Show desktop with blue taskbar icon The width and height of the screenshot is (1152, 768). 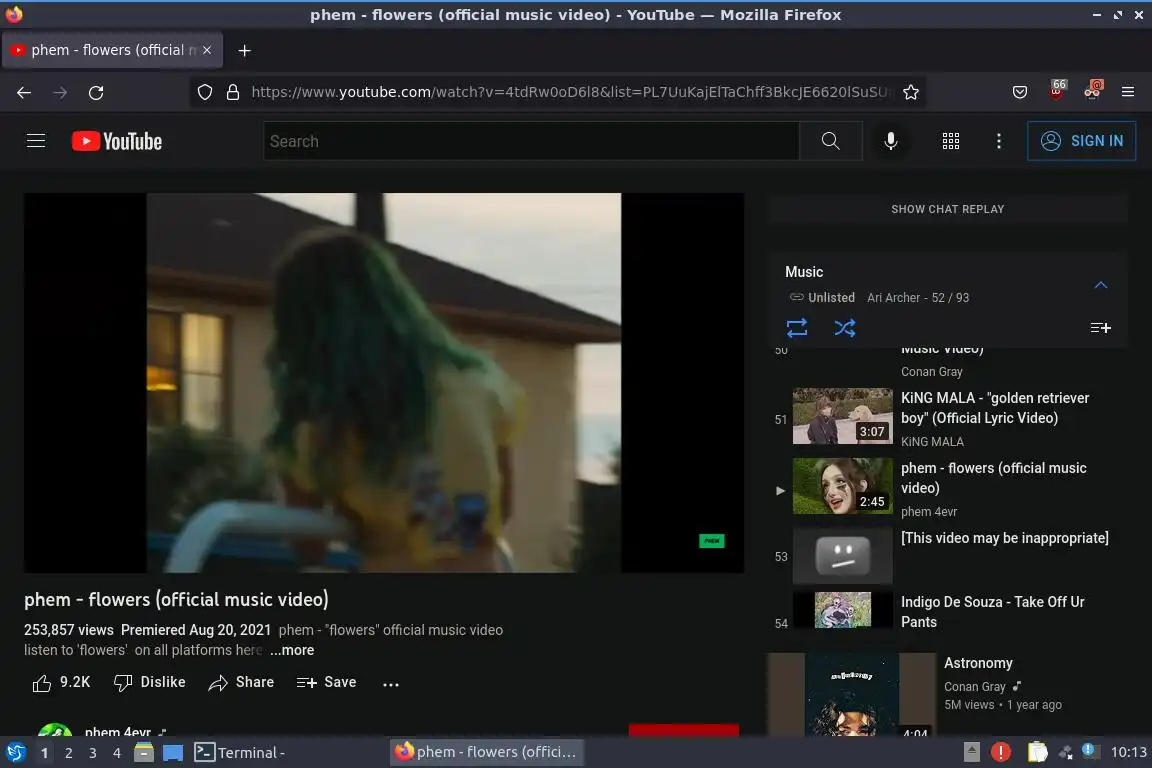point(173,753)
